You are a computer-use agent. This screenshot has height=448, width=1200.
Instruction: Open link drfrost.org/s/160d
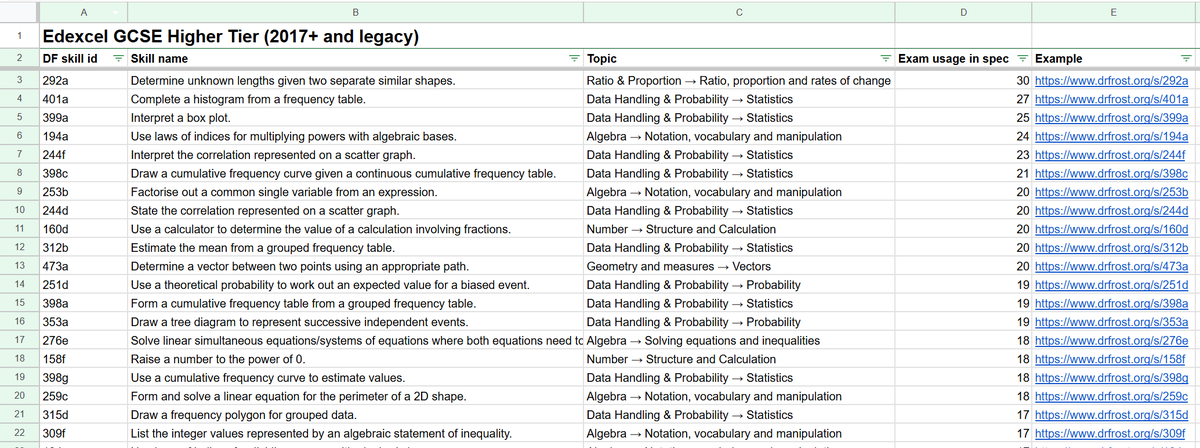(1110, 229)
